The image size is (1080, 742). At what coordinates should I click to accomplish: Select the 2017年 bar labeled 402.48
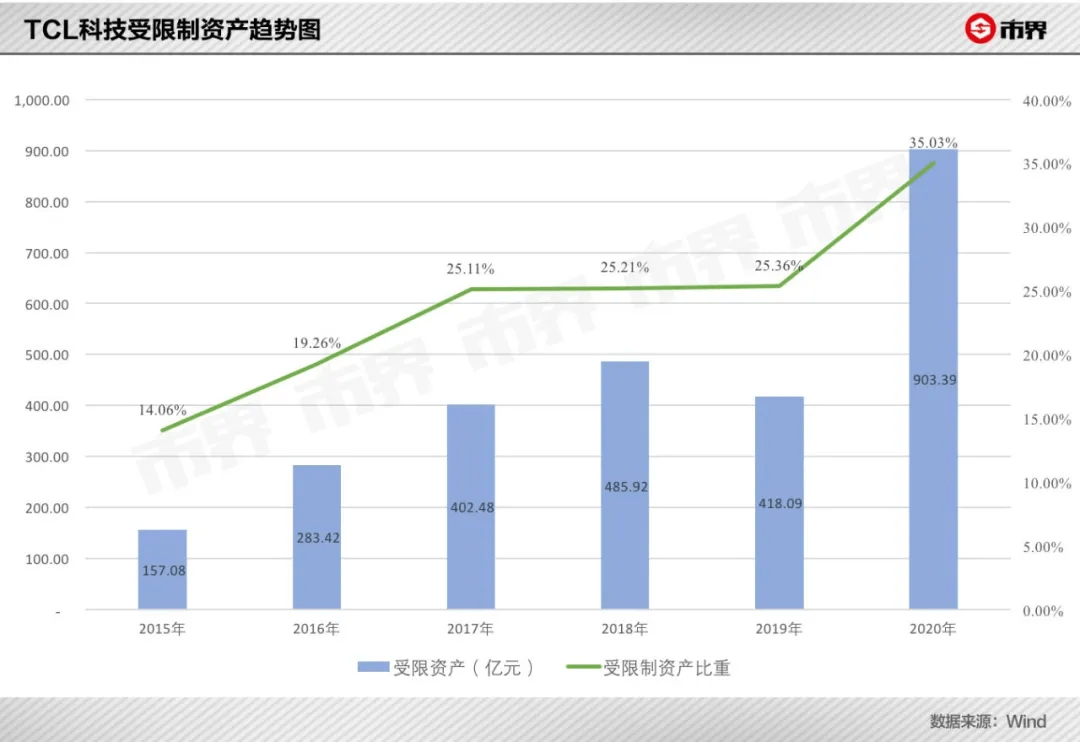pyautogui.click(x=471, y=506)
